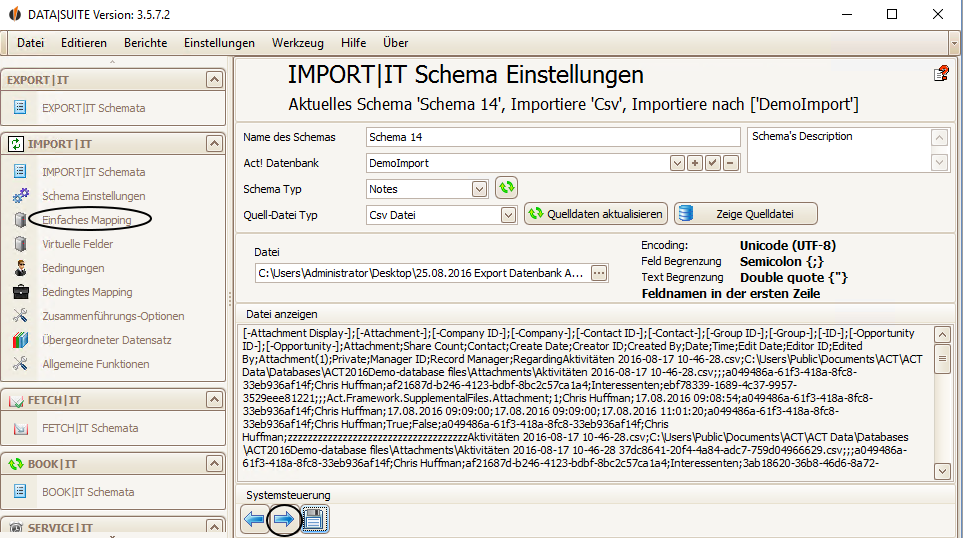Open the Act! Datenbank dropdown
This screenshot has width=963, height=538.
pos(677,163)
